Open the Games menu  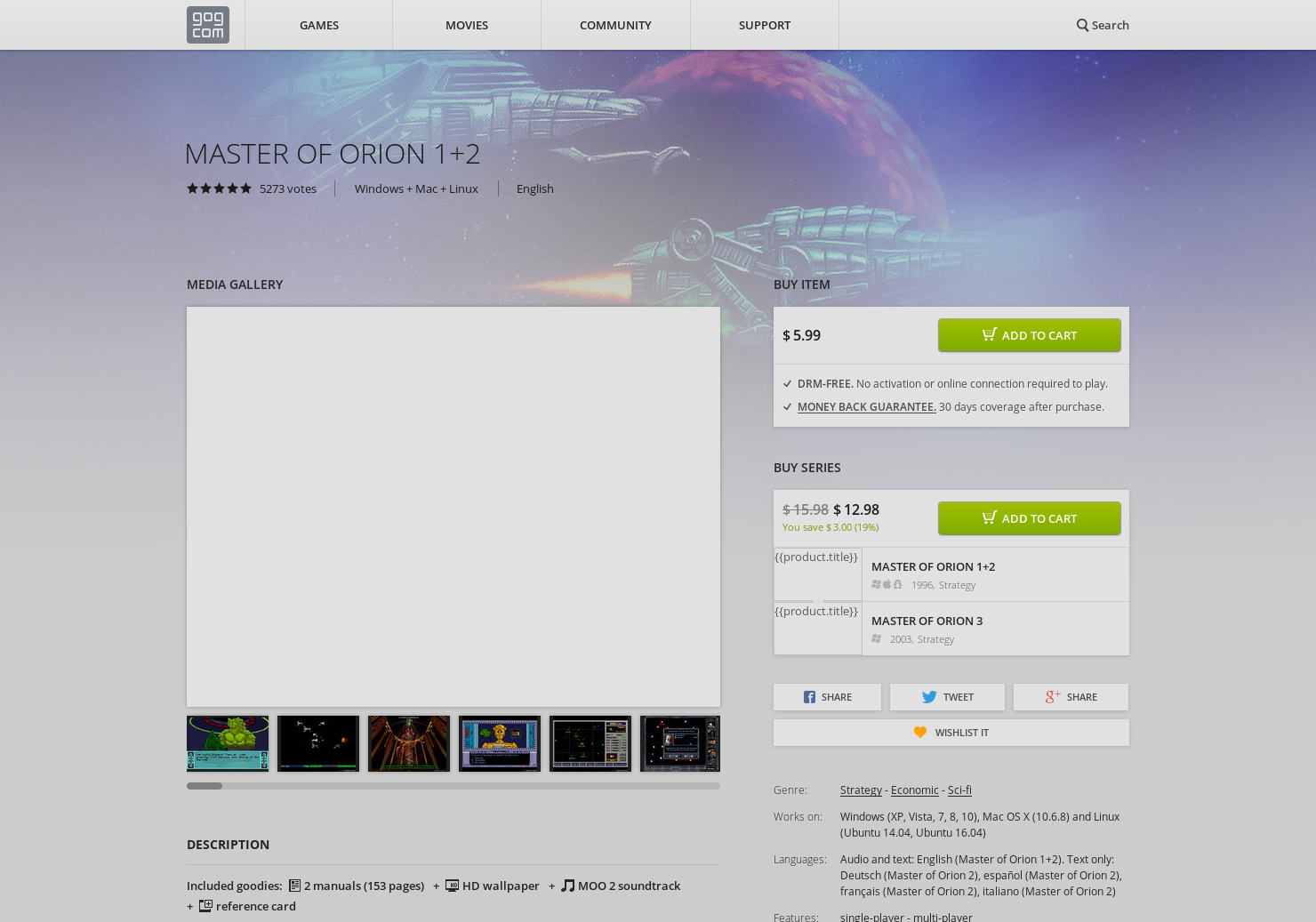coord(318,25)
